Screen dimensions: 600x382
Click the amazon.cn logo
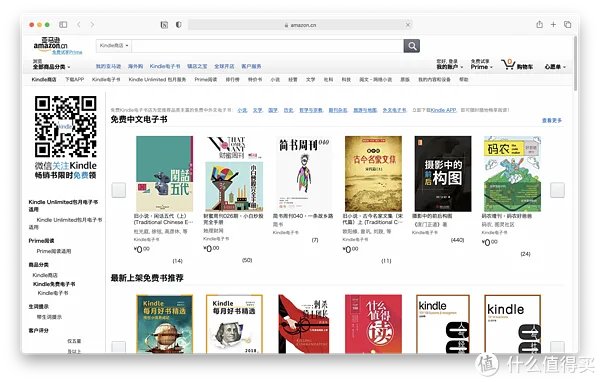(x=50, y=44)
